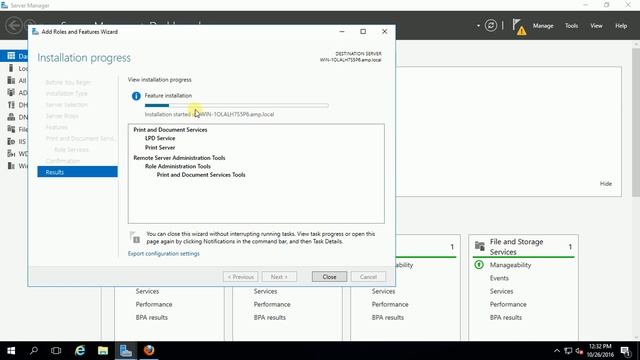Open the Help menu
640x360 pixels.
(621, 26)
